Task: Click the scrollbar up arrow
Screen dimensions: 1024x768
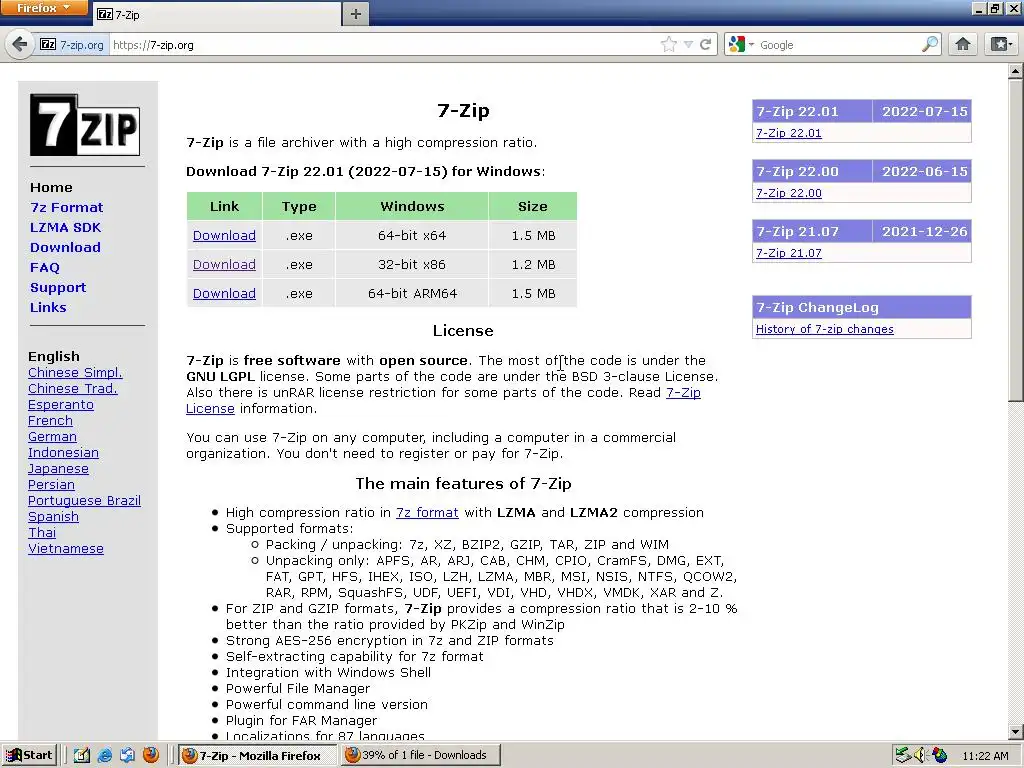Action: click(1016, 71)
